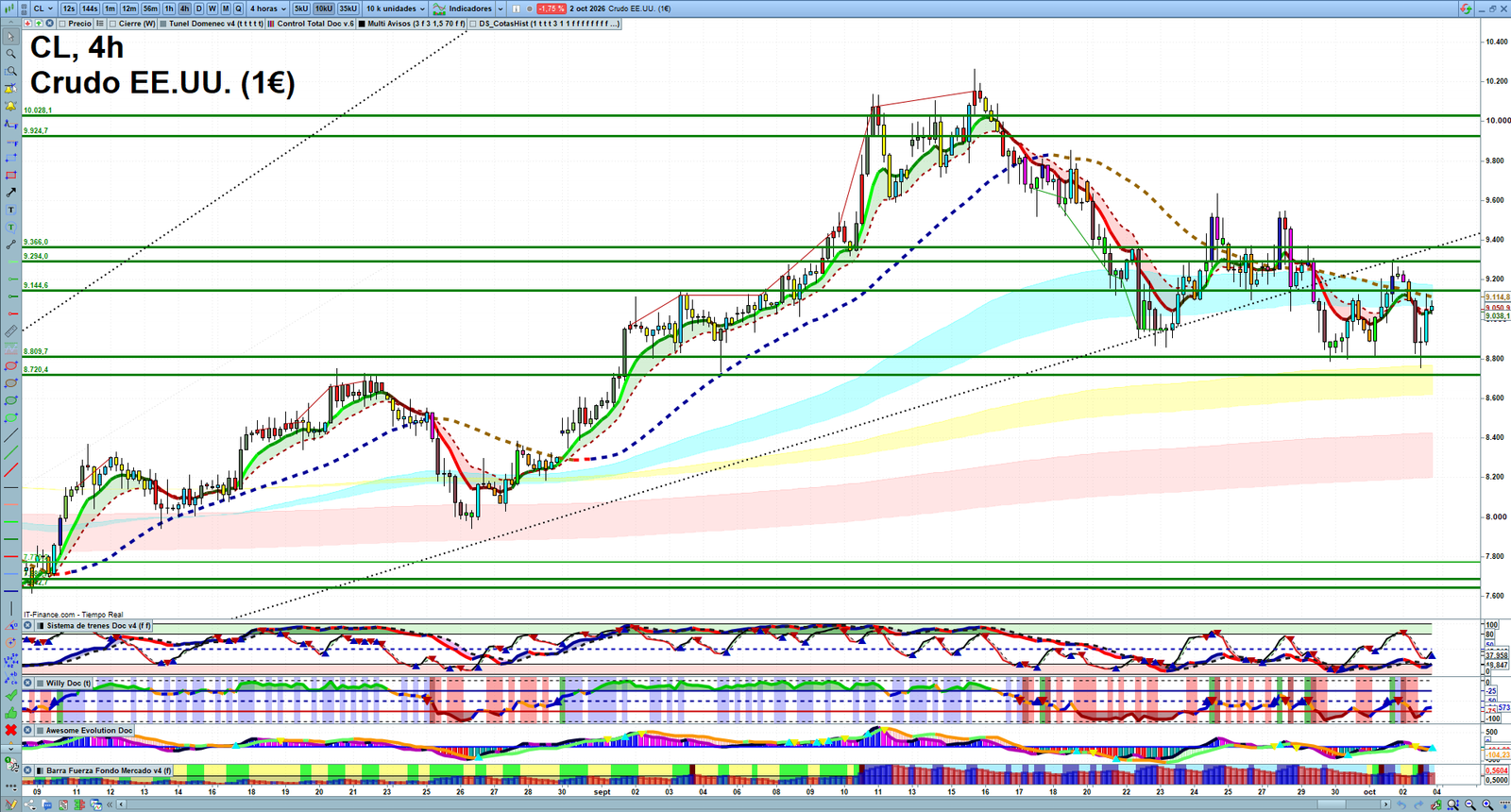Toggle the Precio checkbox

coord(62,24)
